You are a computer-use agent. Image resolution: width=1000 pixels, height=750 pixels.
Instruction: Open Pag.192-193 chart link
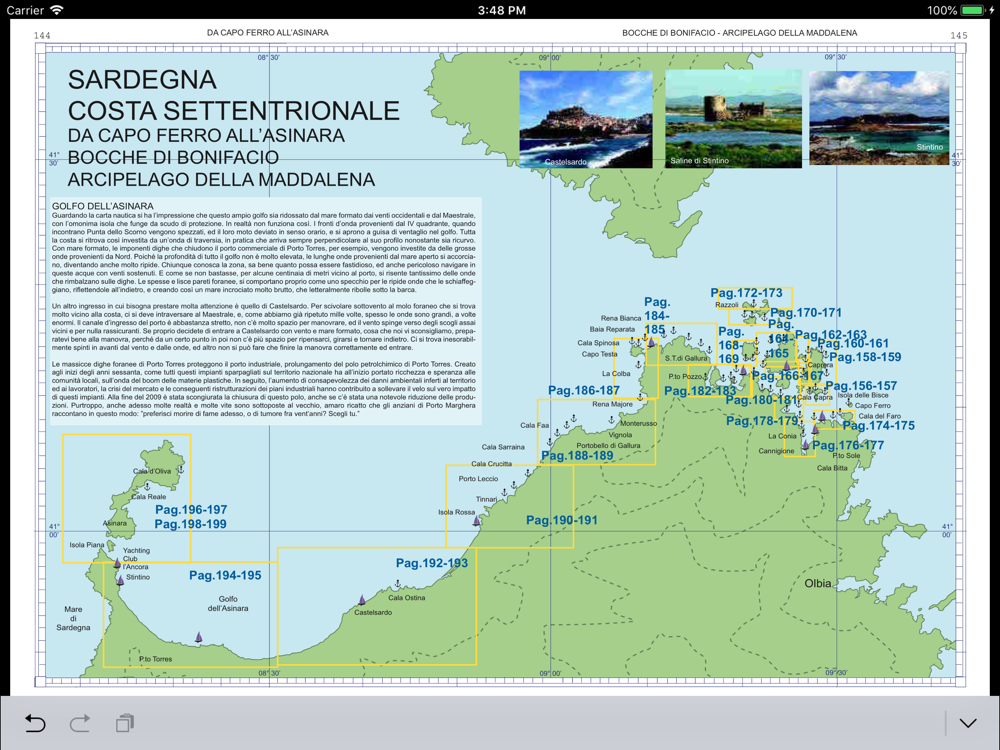coord(432,563)
